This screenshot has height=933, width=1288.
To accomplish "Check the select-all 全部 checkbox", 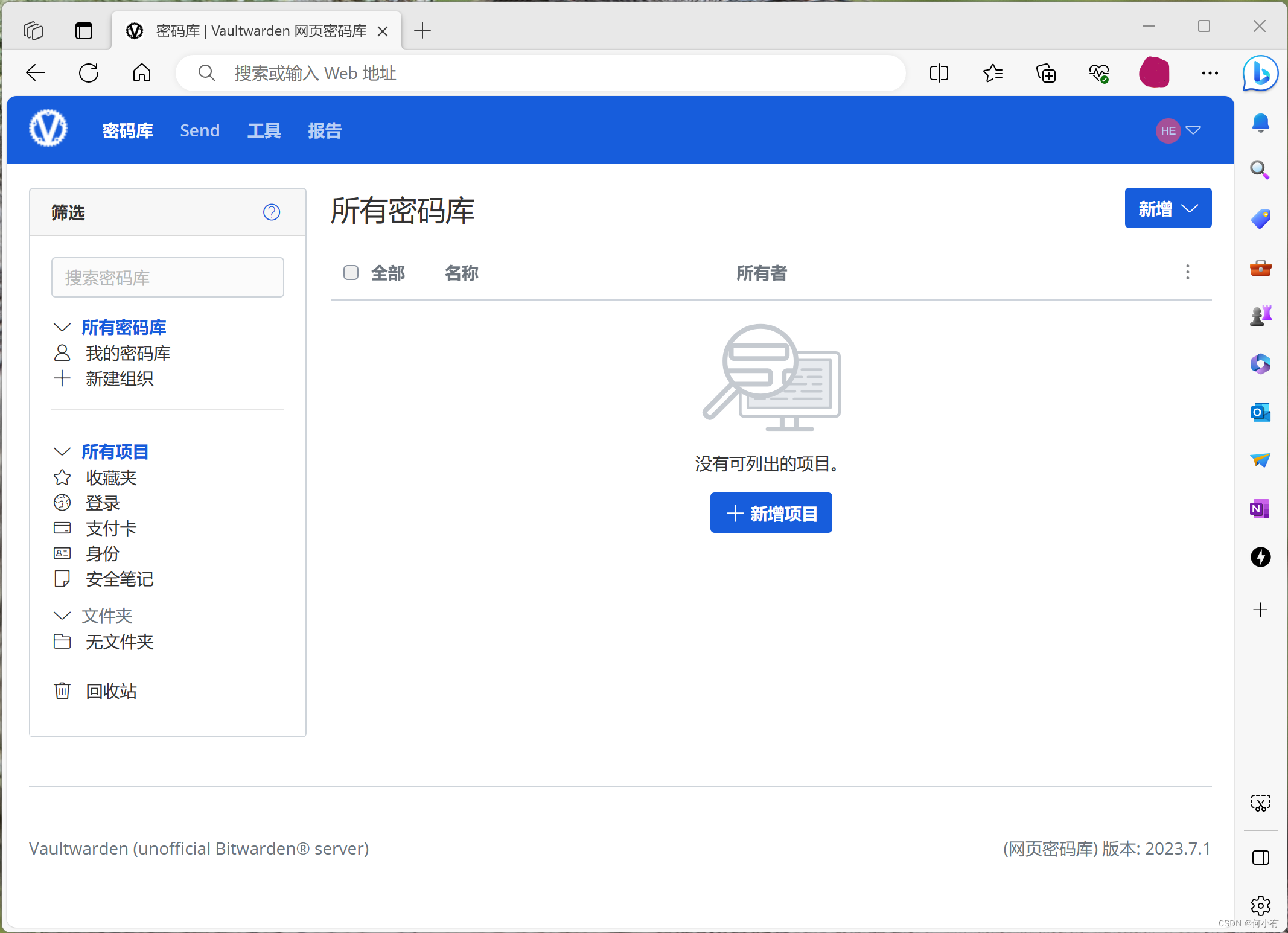I will [x=351, y=273].
